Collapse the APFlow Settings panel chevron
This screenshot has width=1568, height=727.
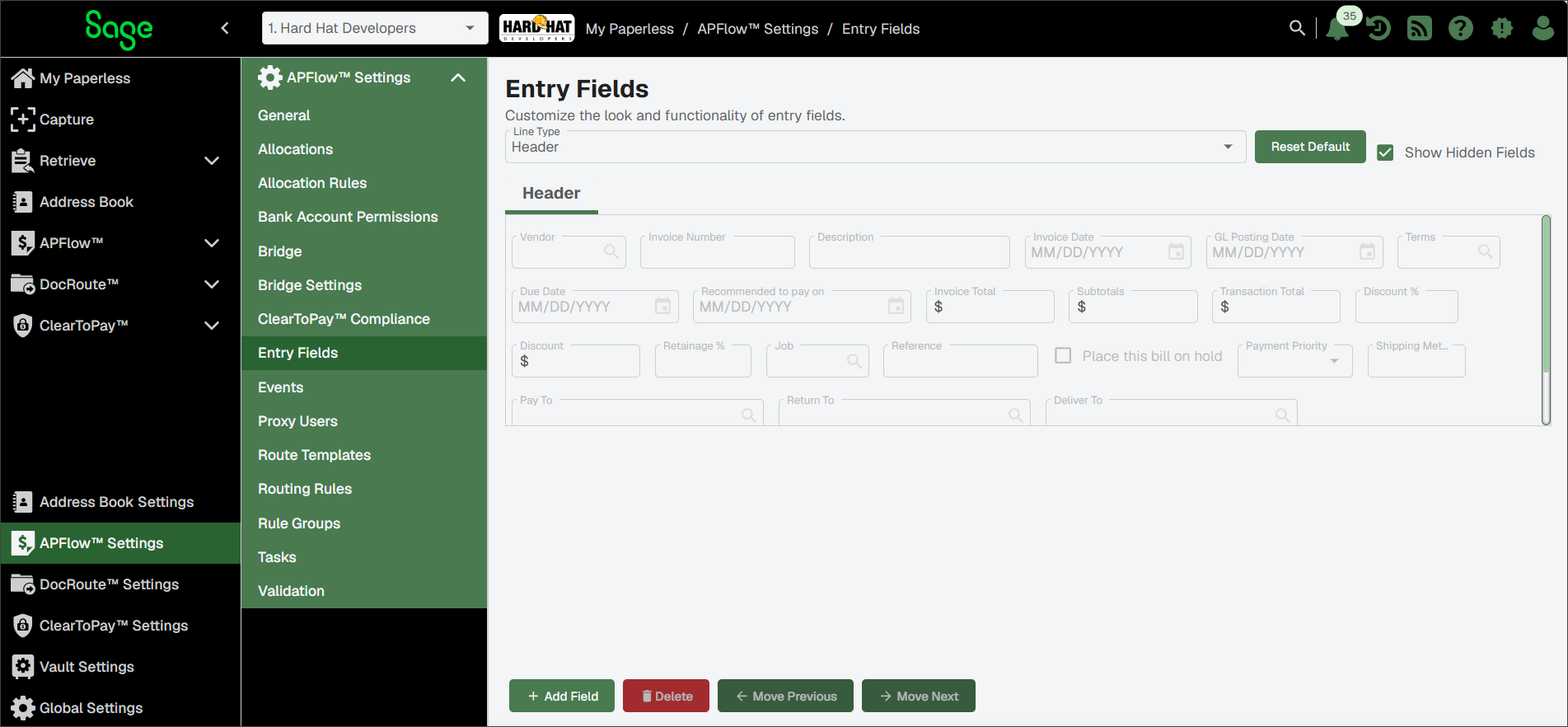458,77
